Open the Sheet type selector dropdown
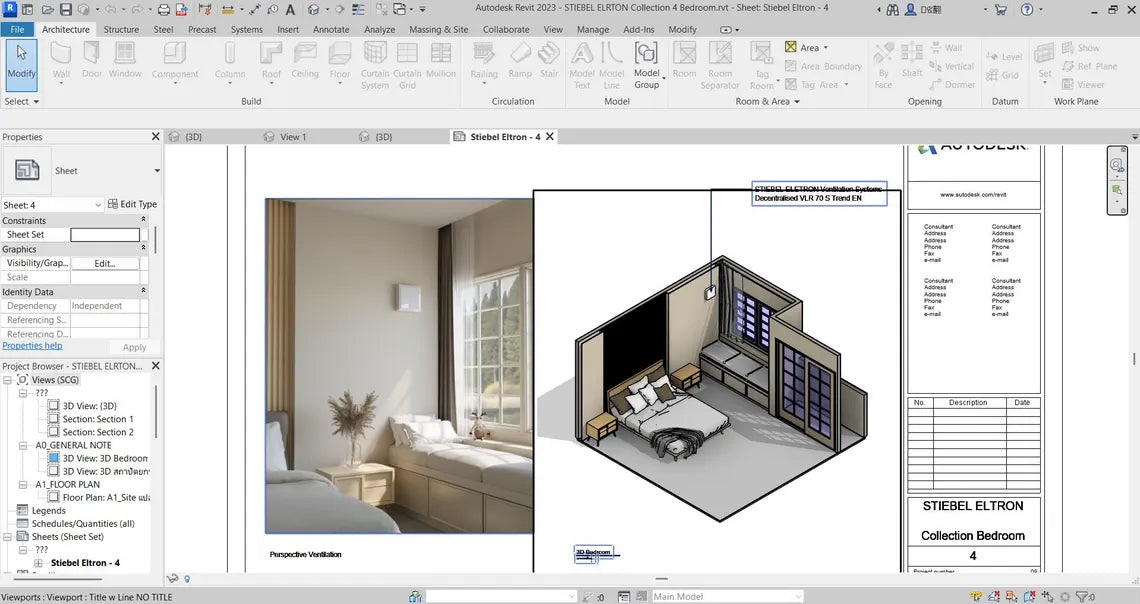This screenshot has height=604, width=1140. pos(157,171)
